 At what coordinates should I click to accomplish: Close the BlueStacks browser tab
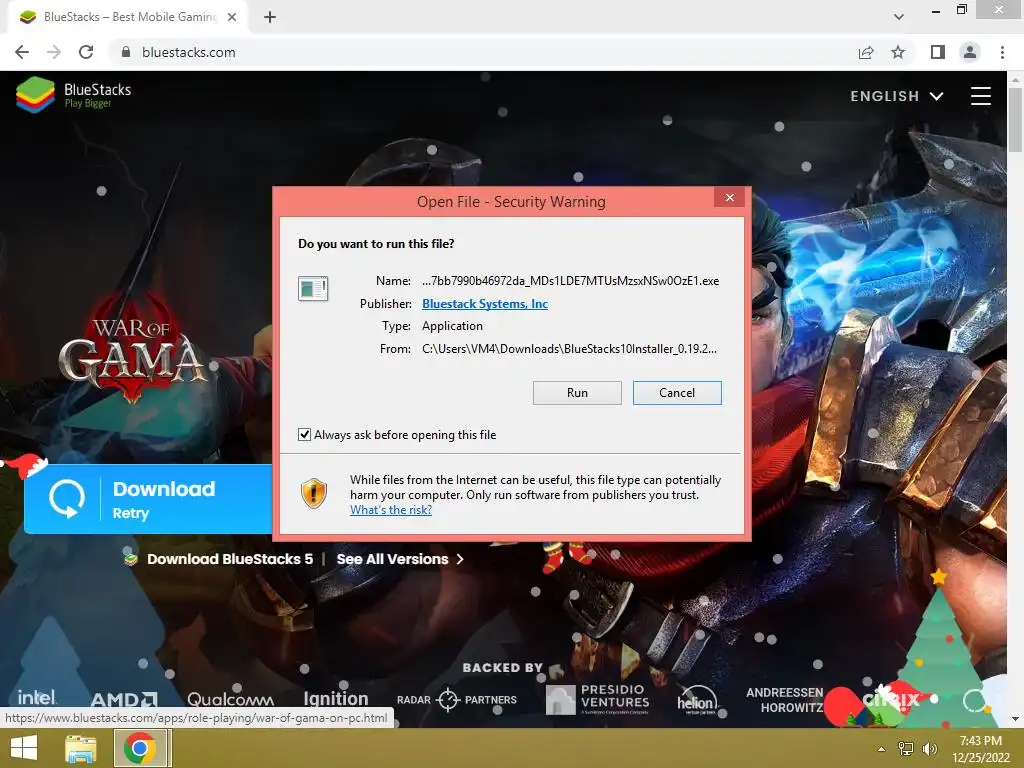(x=232, y=17)
